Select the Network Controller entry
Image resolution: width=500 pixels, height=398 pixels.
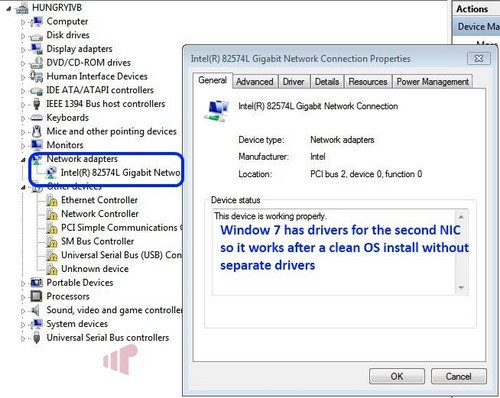100,214
